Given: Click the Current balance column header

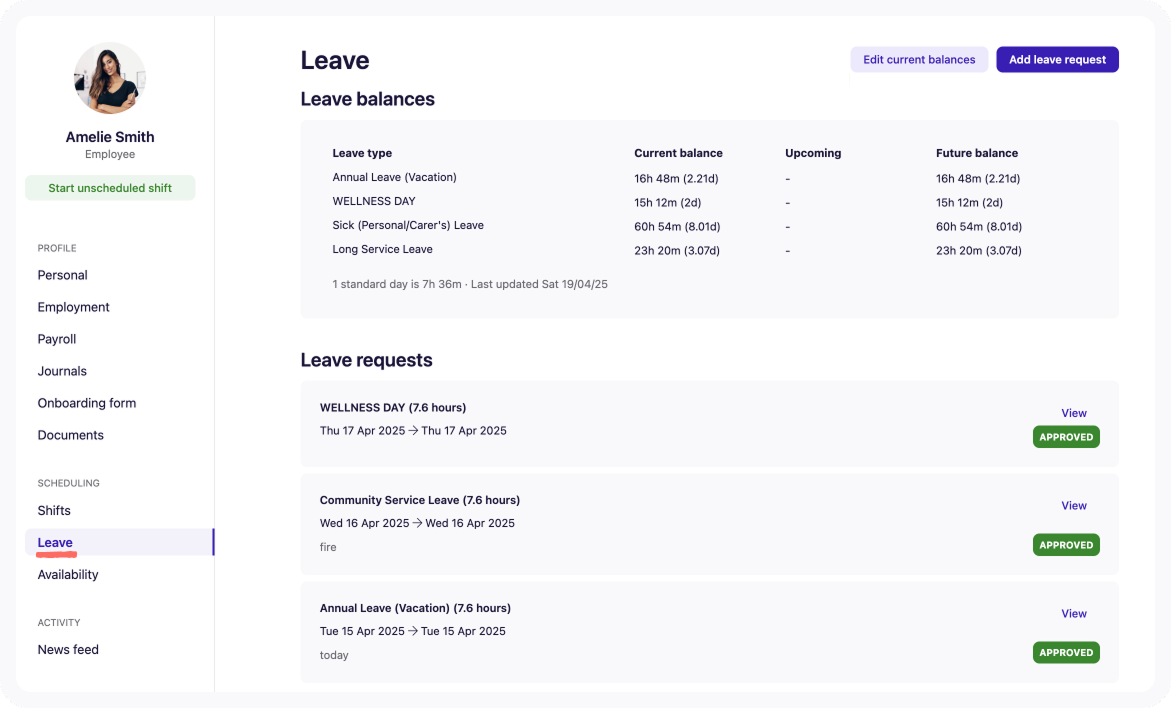Looking at the screenshot, I should [x=678, y=153].
